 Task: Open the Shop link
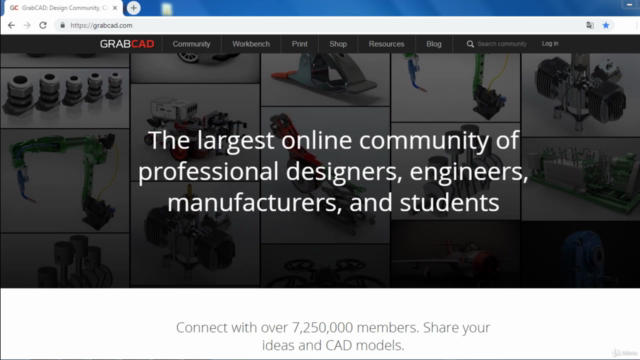click(338, 44)
